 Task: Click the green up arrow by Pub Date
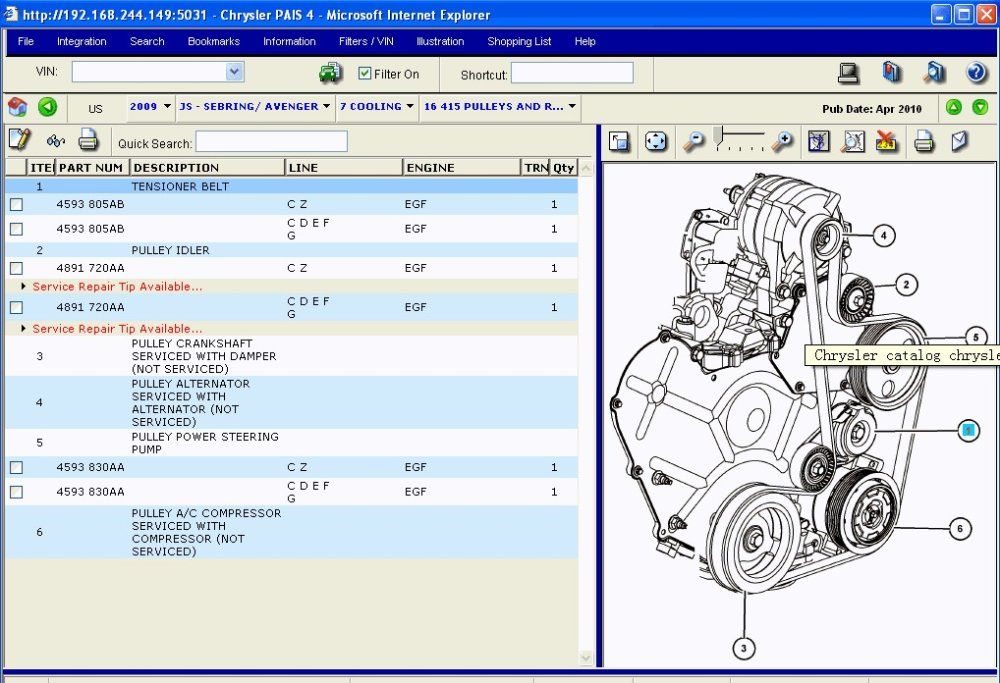click(x=953, y=107)
